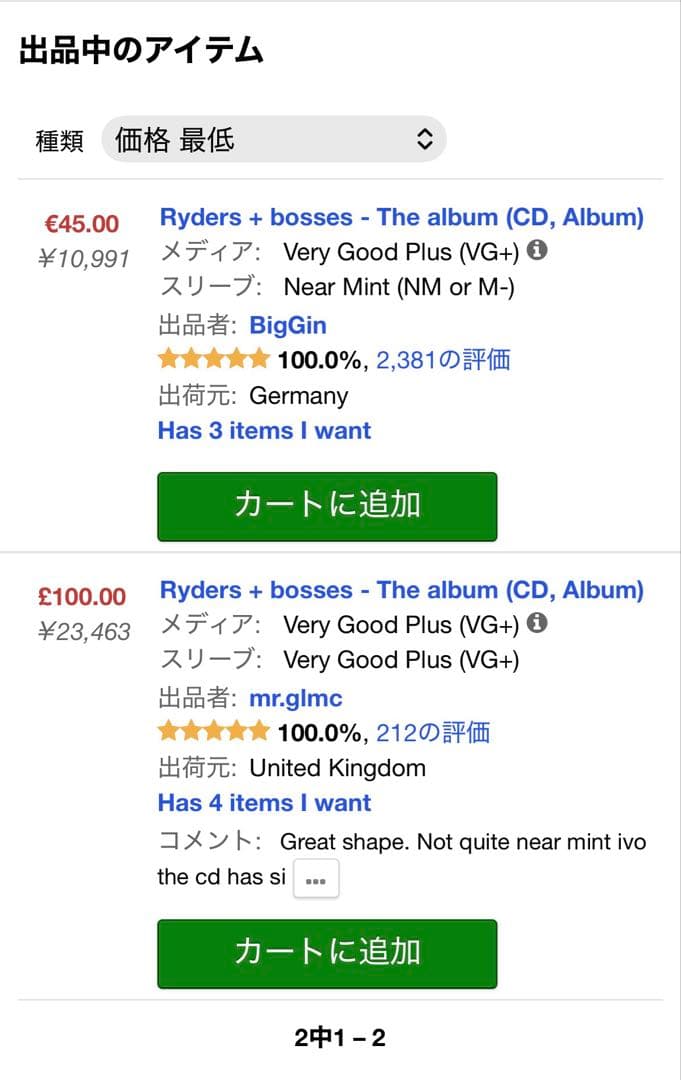Click 'Has 3 items I want' on first listing
Image resolution: width=681 pixels, height=1080 pixels.
(x=264, y=430)
